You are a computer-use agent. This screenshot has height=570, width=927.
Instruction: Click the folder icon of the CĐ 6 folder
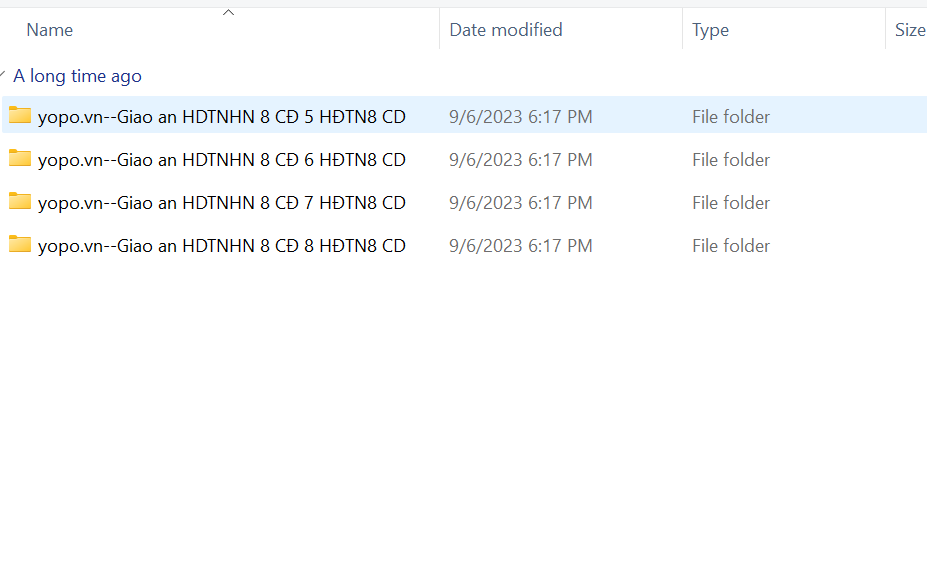(20, 159)
